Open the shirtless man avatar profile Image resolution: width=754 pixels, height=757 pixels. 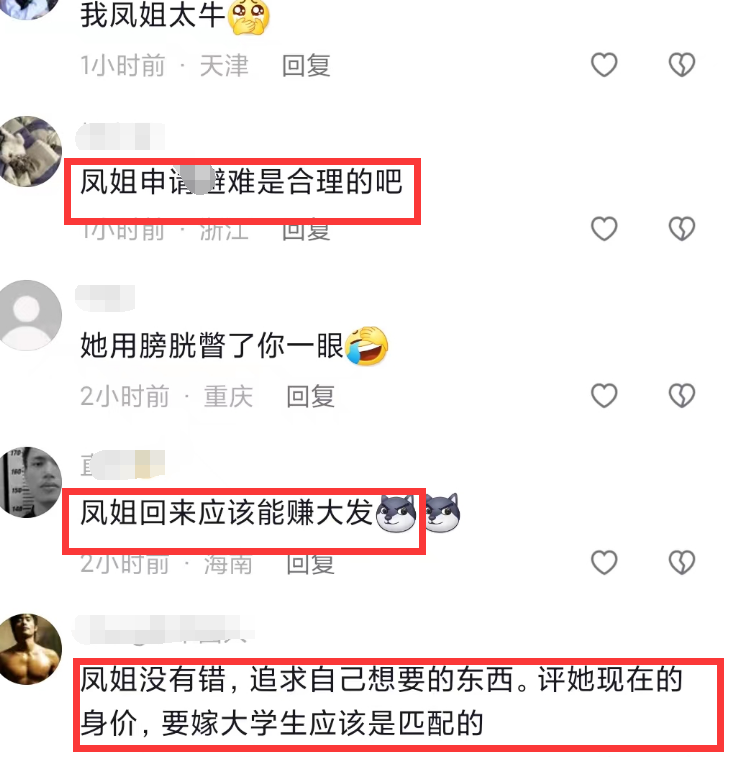pos(30,649)
